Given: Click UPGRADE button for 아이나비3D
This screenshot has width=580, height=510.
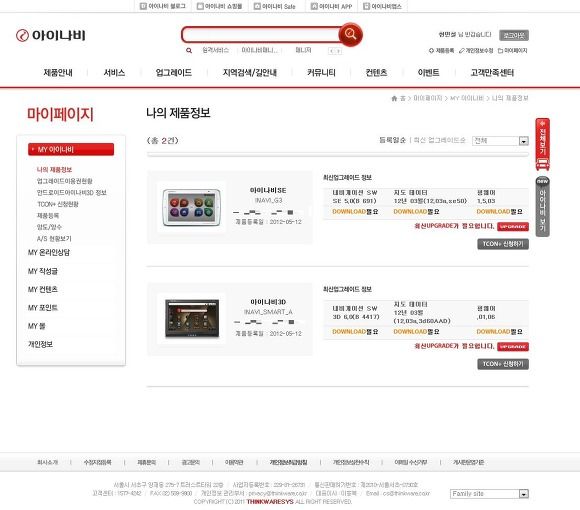Looking at the screenshot, I should [513, 347].
